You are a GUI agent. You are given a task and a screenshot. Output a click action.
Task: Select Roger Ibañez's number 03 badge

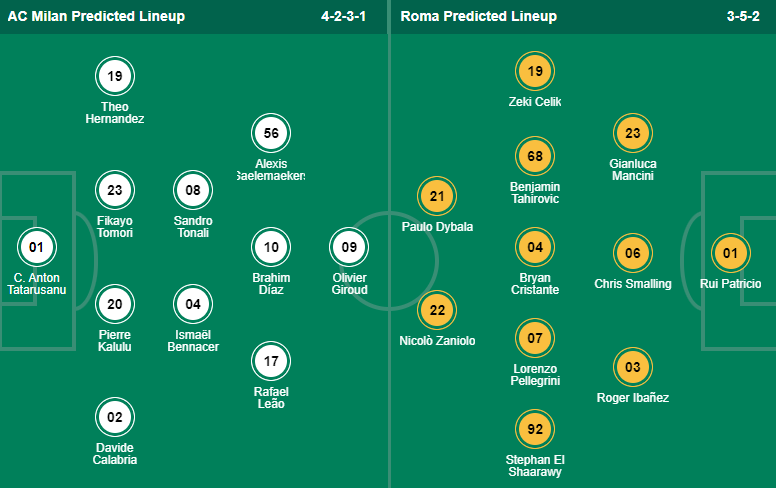pos(632,367)
